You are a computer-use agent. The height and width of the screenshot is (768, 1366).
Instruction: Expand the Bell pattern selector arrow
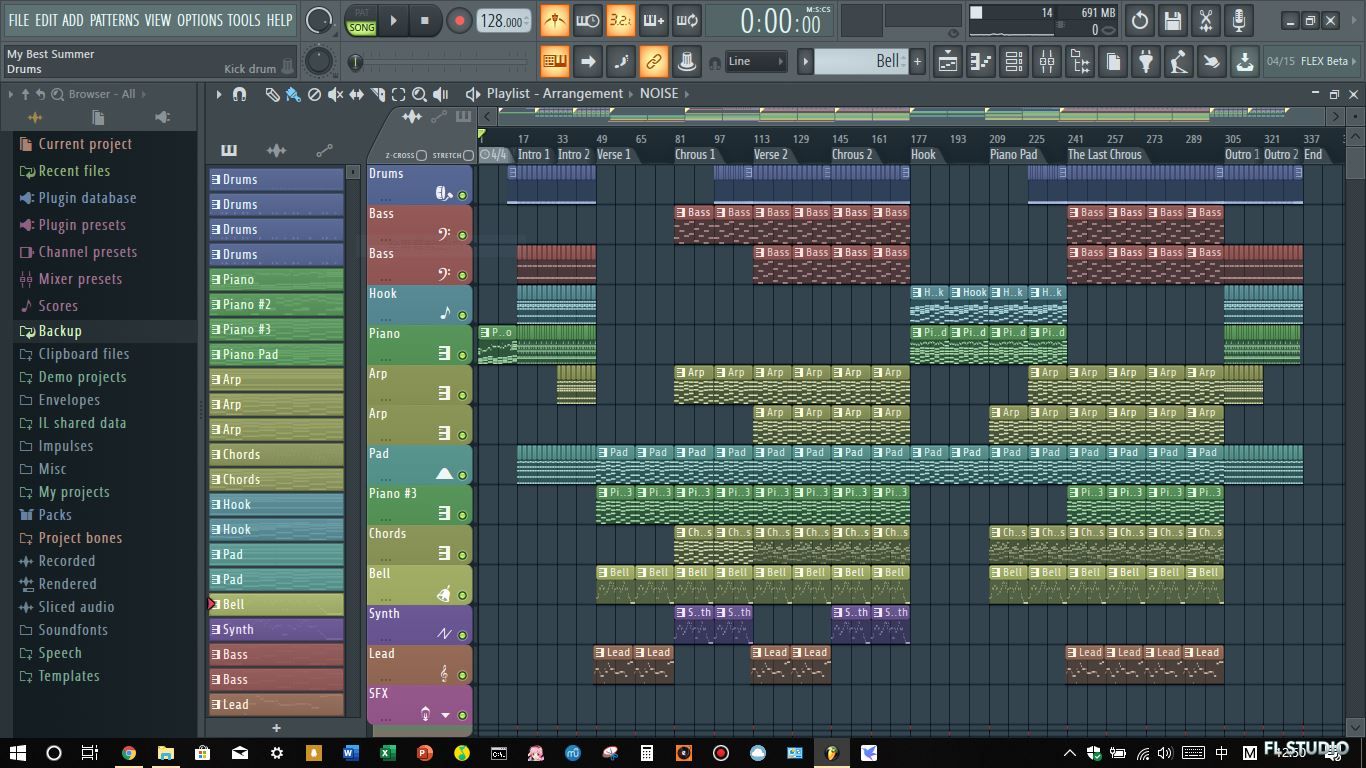(805, 62)
